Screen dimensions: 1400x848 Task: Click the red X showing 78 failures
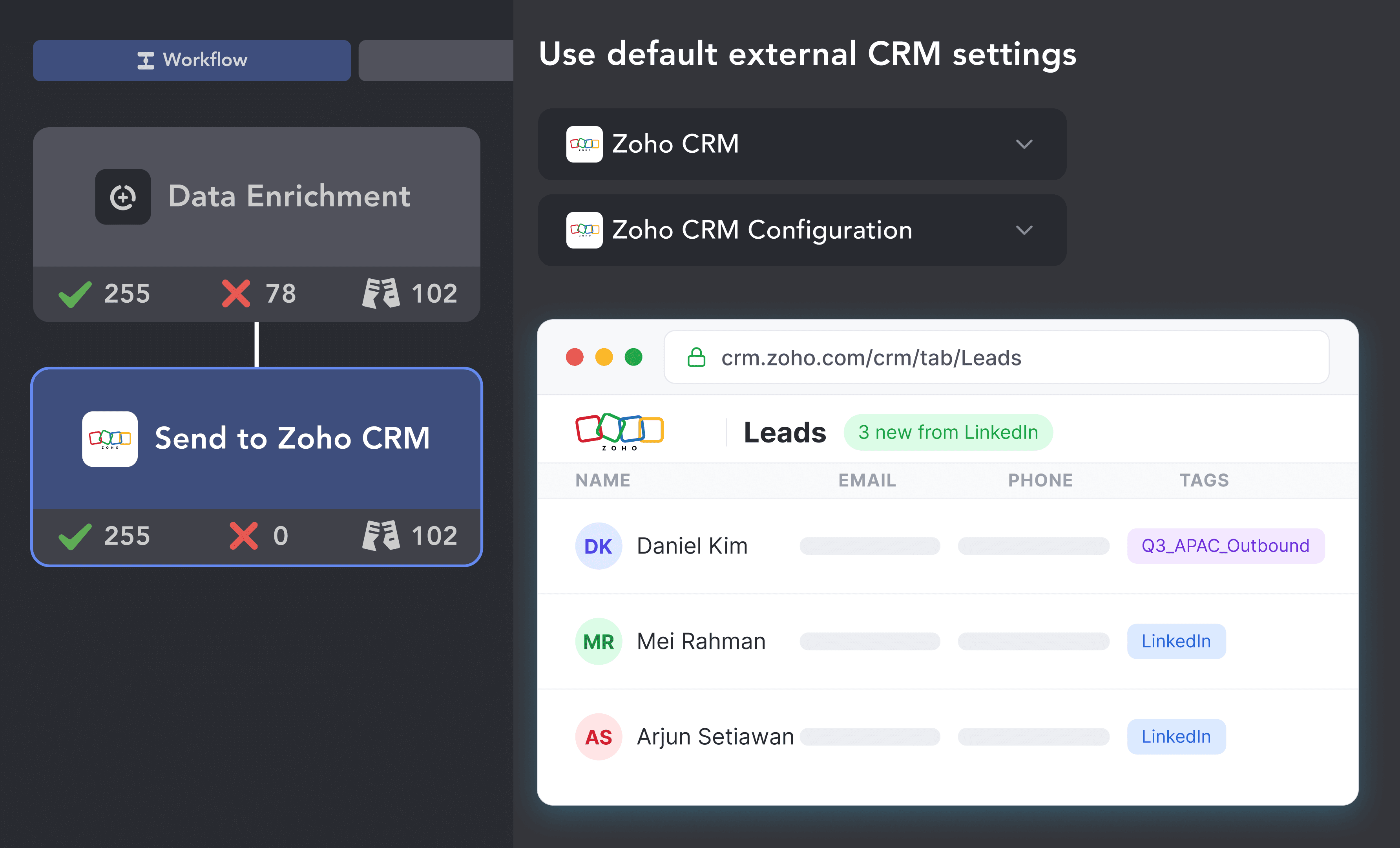click(x=236, y=294)
